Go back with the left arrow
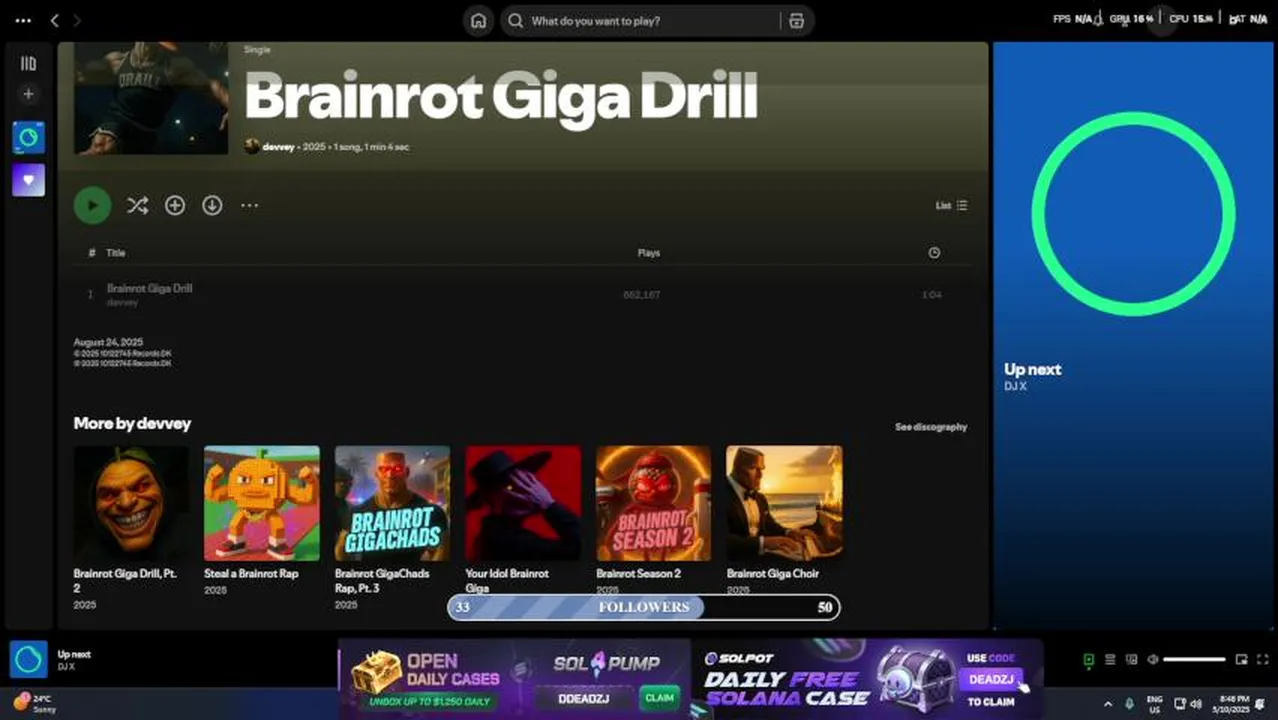This screenshot has height=720, width=1278. click(x=55, y=20)
